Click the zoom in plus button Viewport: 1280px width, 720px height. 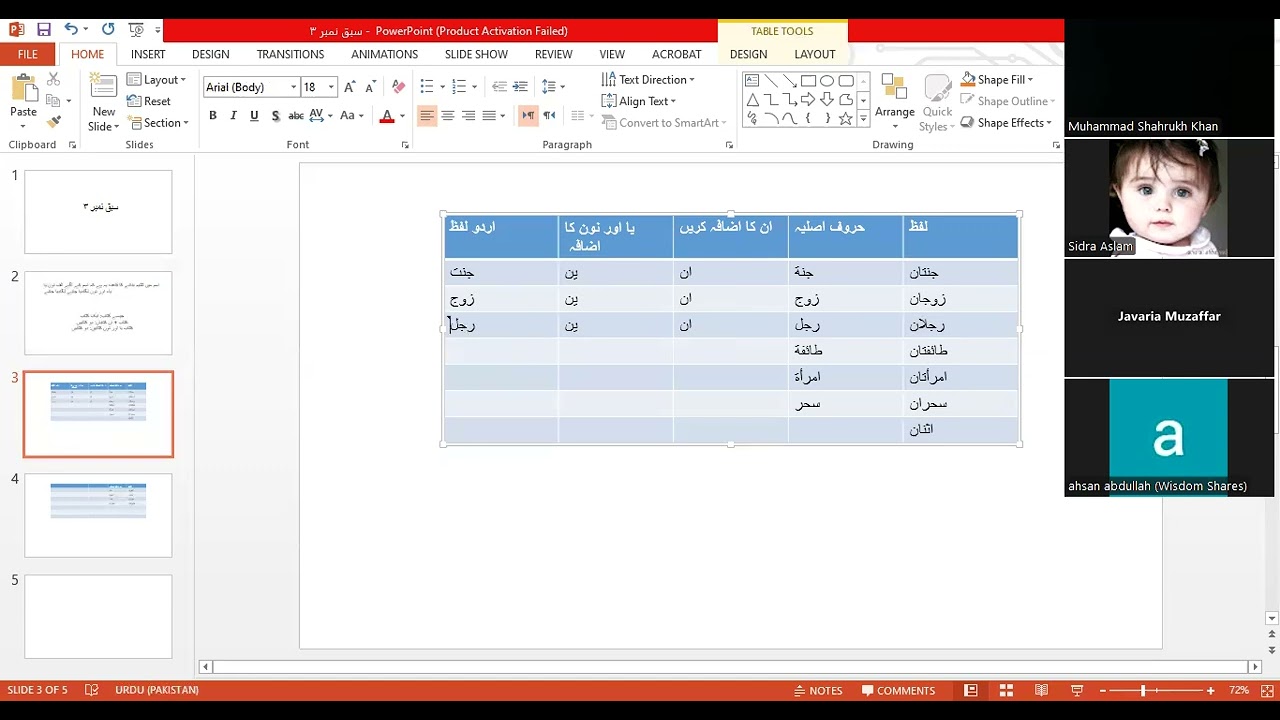[x=1211, y=691]
